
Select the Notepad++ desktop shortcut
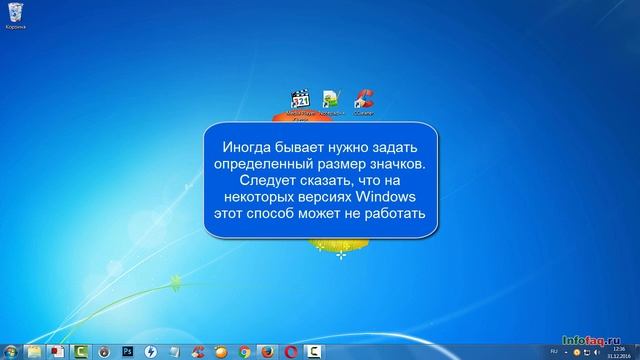coord(331,103)
